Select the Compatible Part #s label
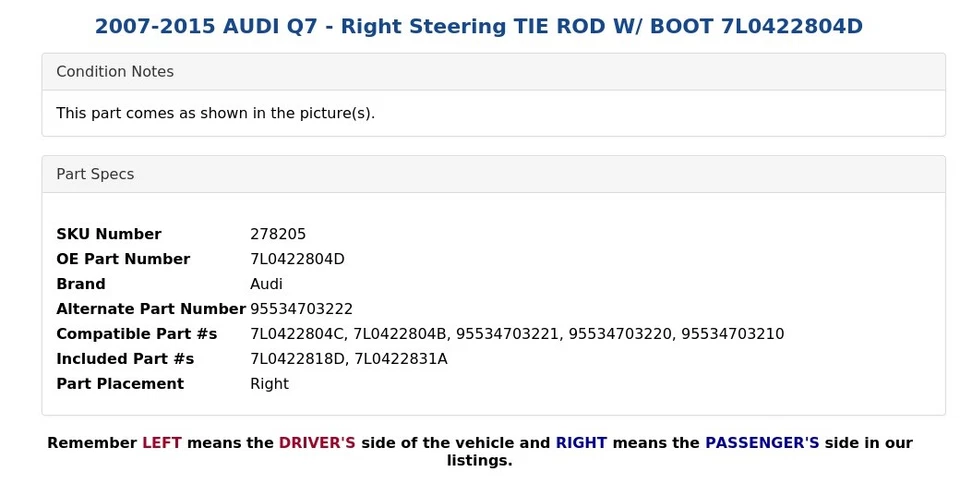Viewport: 960px width, 484px height. pos(137,334)
